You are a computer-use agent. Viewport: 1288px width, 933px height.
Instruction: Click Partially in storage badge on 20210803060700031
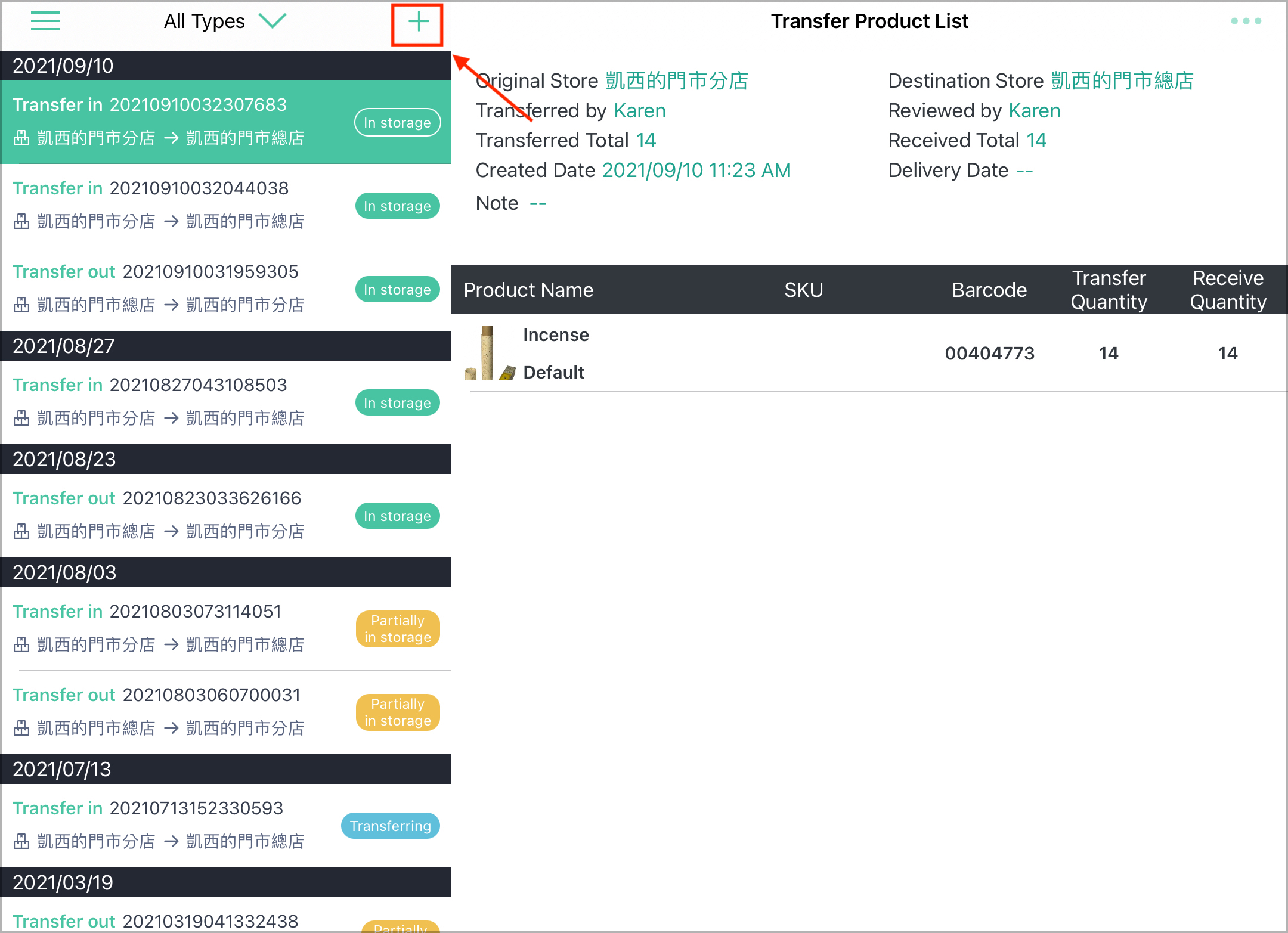pyautogui.click(x=398, y=712)
